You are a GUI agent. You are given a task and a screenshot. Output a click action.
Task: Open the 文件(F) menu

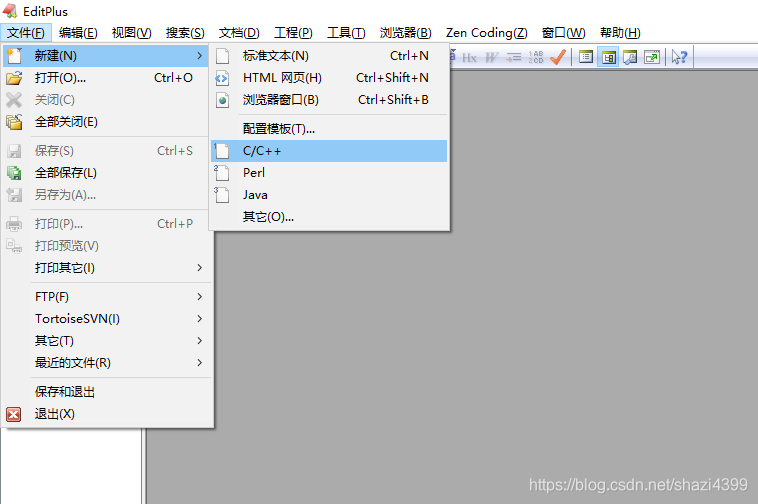click(x=26, y=33)
